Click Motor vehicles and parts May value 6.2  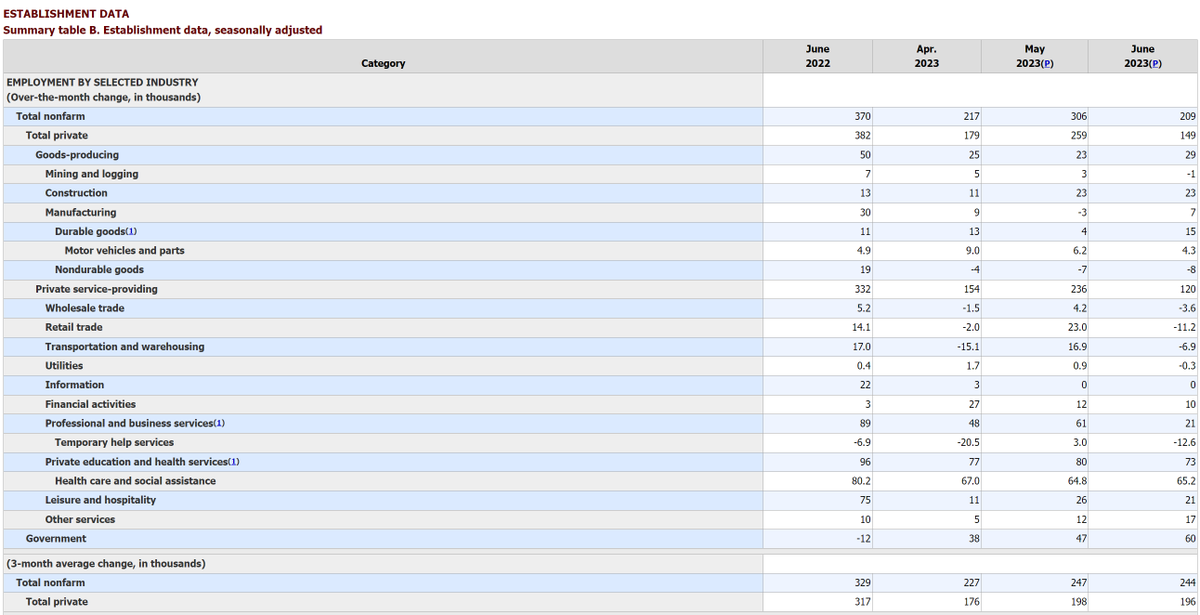point(1079,251)
